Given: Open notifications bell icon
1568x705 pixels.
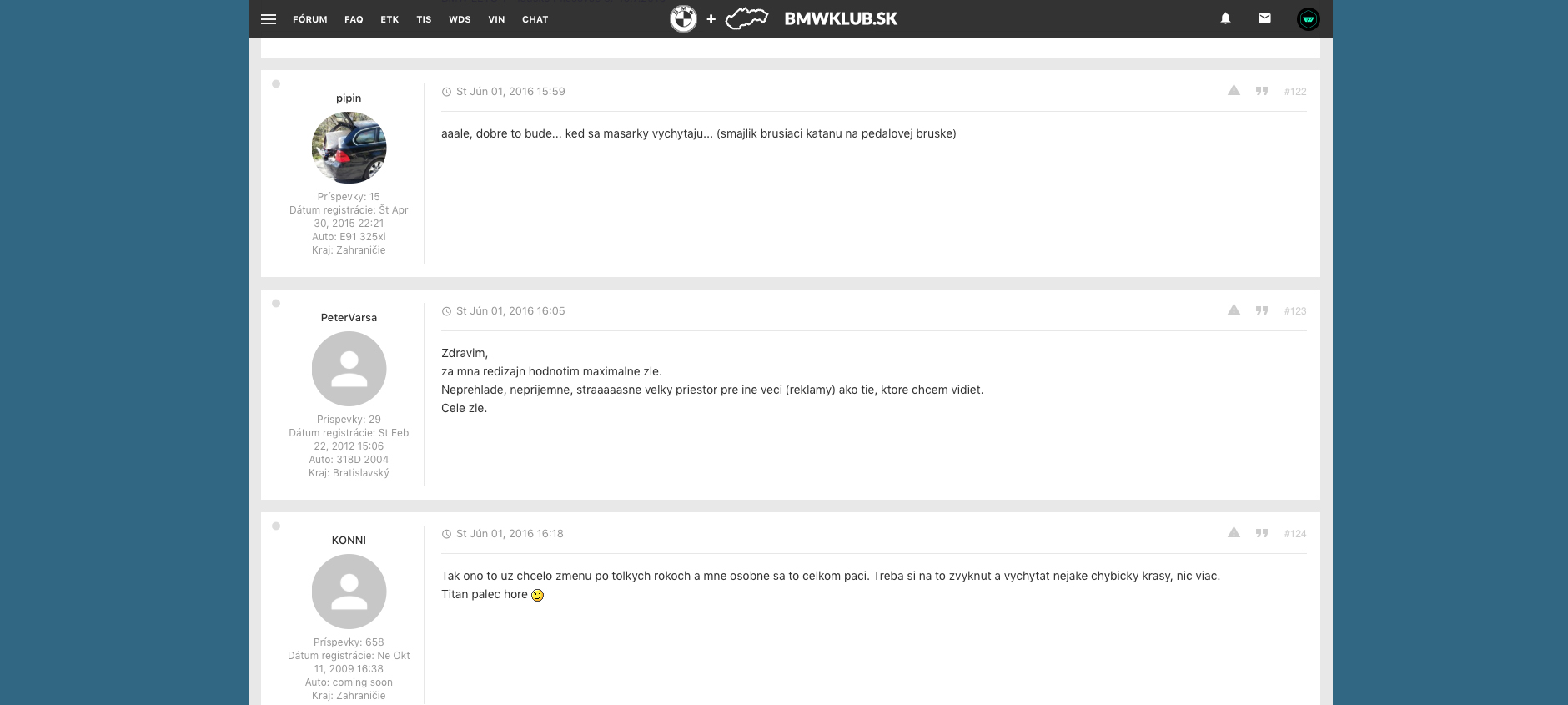Looking at the screenshot, I should [x=1225, y=18].
